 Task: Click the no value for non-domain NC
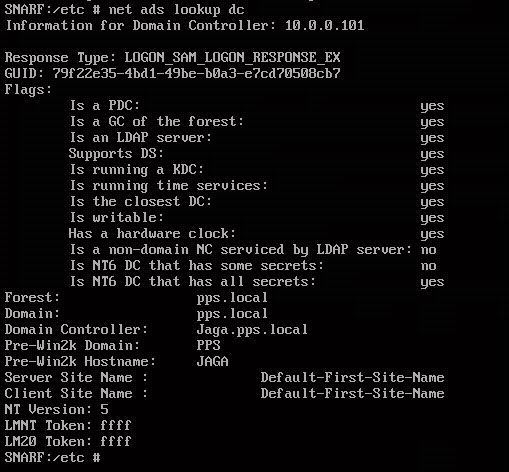click(x=428, y=250)
